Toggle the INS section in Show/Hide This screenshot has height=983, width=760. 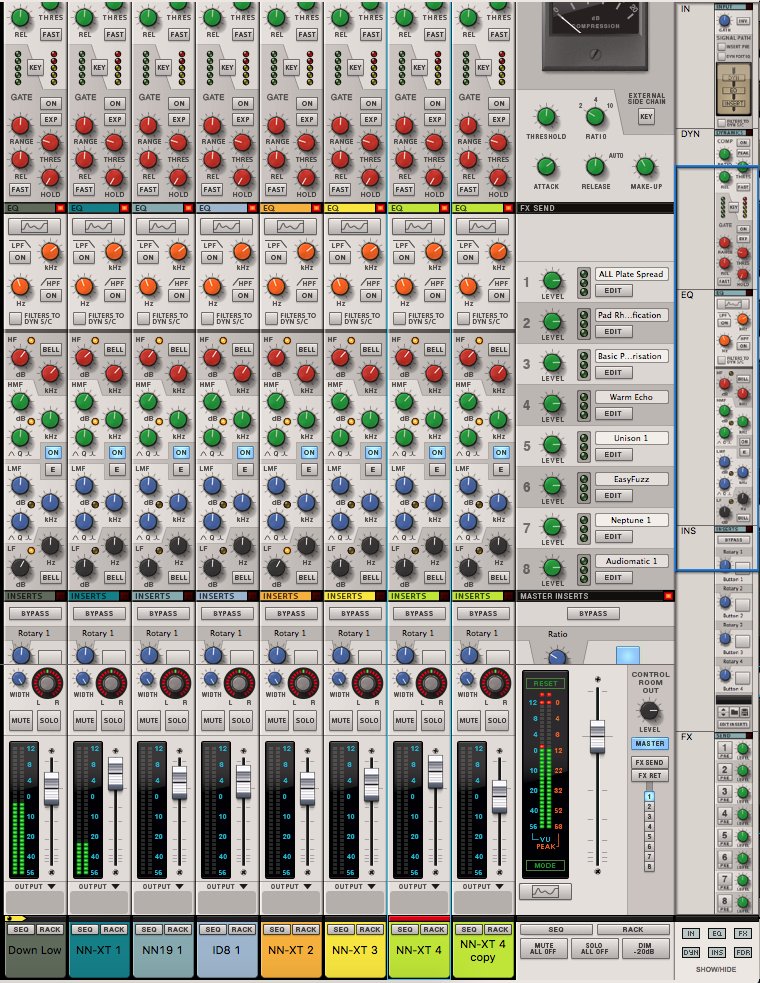pyautogui.click(x=717, y=952)
